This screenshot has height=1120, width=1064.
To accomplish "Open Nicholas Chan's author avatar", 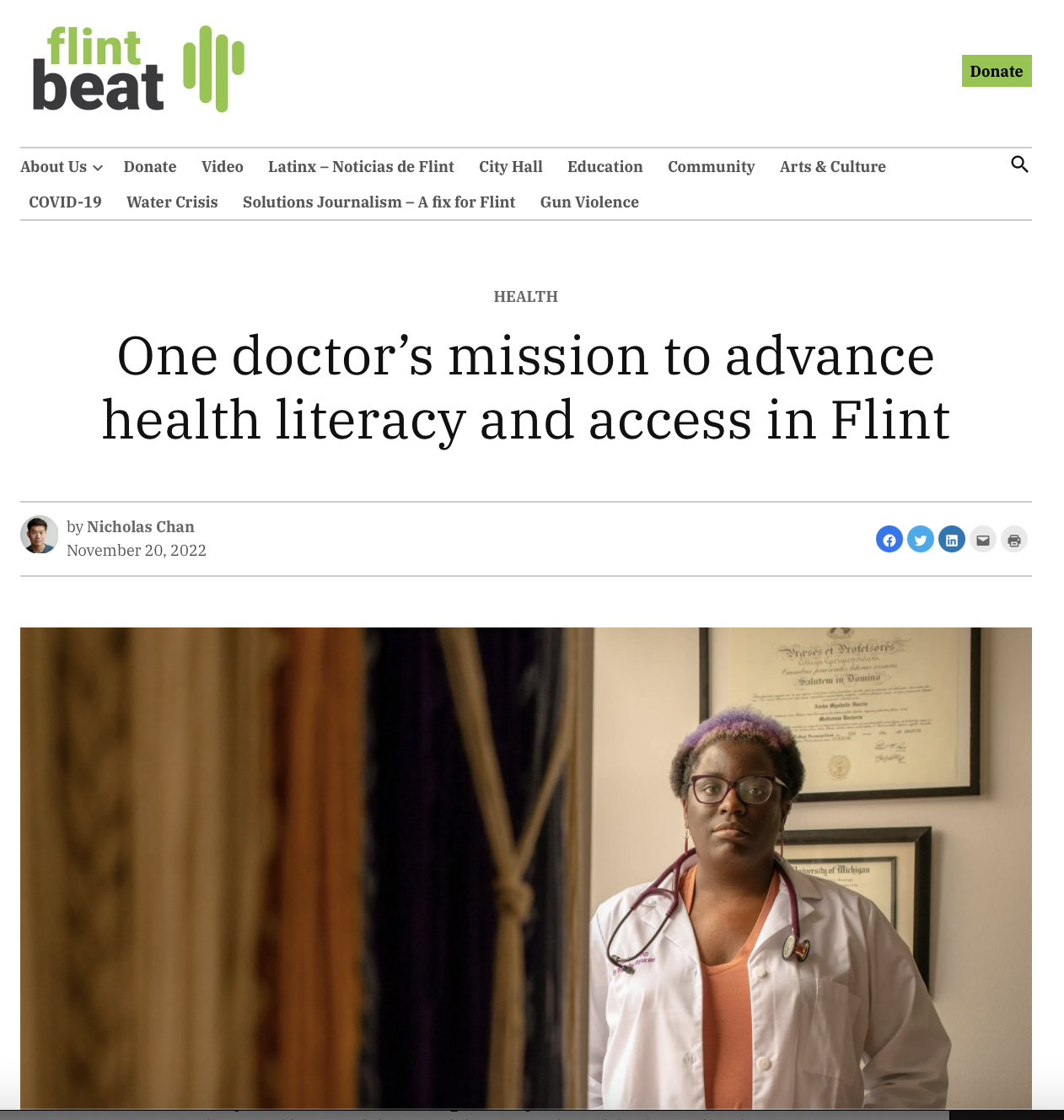I will (x=40, y=535).
